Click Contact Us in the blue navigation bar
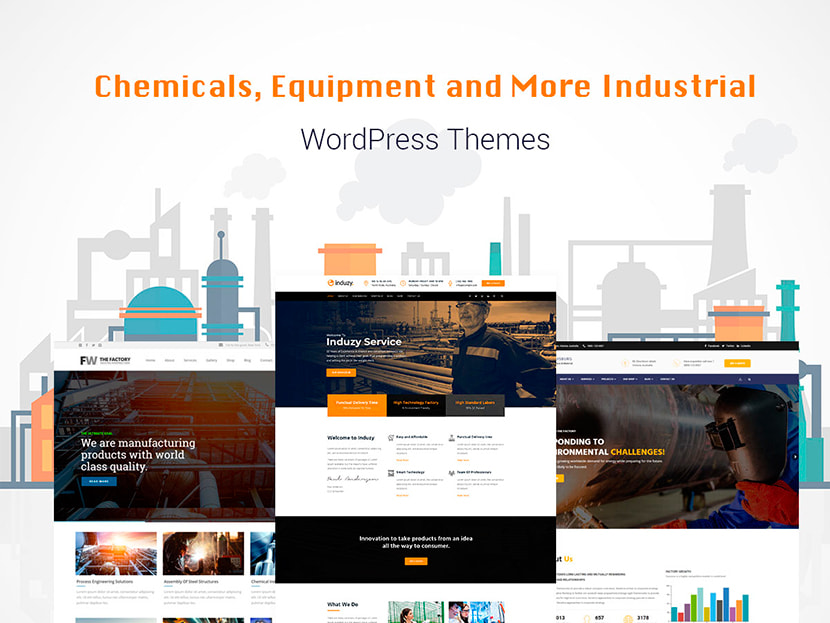This screenshot has height=623, width=830. coord(667,379)
